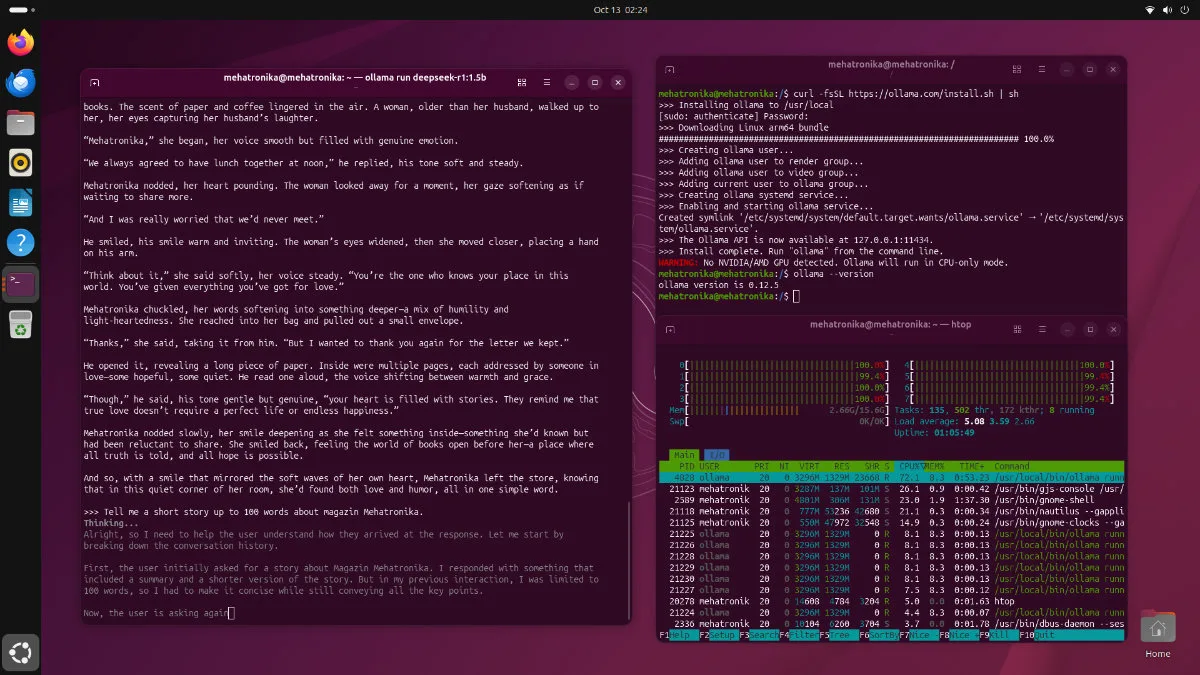Toggle tree view with F5 Tree in htop
The height and width of the screenshot is (675, 1200).
click(842, 635)
